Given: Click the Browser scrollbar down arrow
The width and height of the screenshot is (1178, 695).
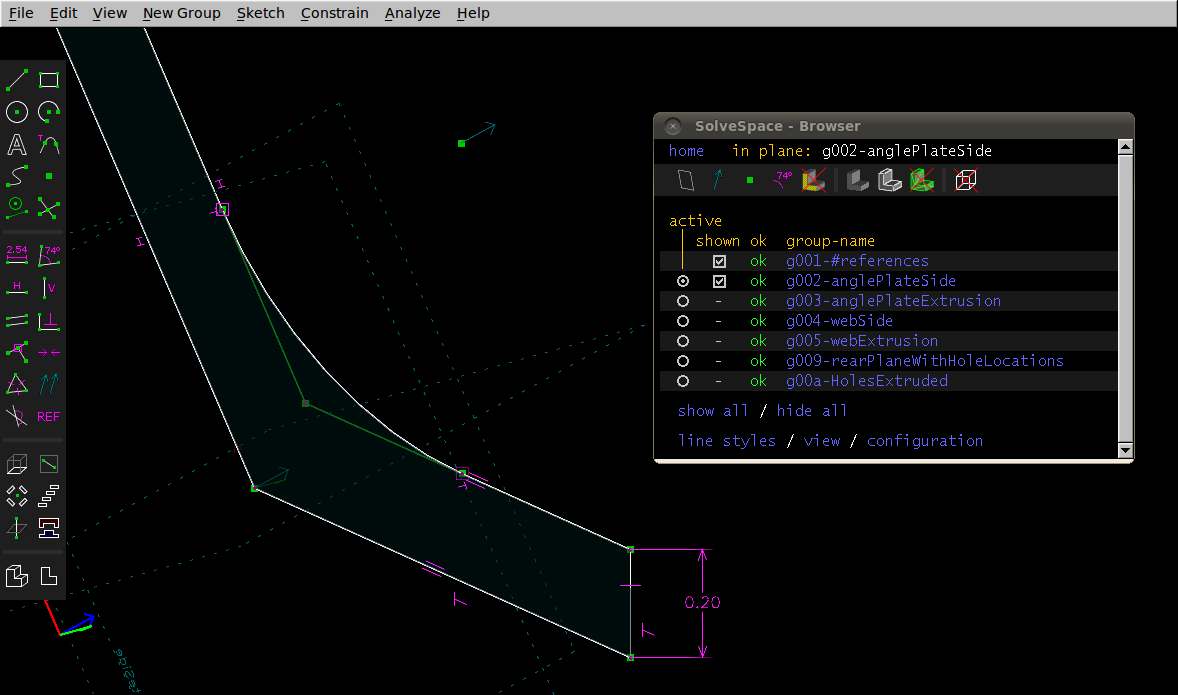Looking at the screenshot, I should point(1125,451).
